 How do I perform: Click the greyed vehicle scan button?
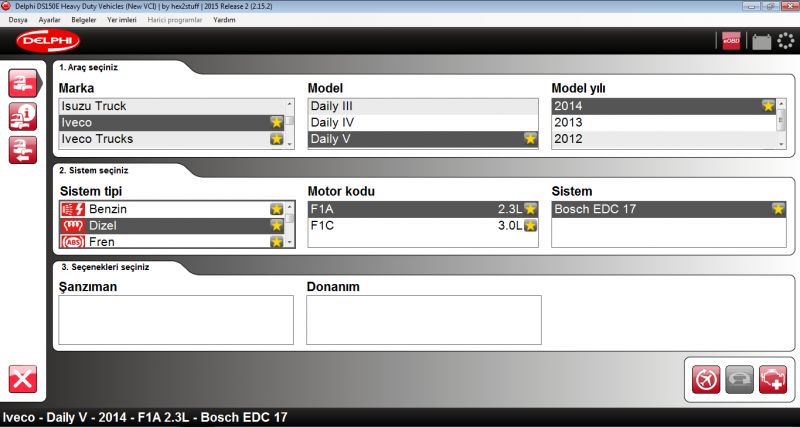(739, 380)
